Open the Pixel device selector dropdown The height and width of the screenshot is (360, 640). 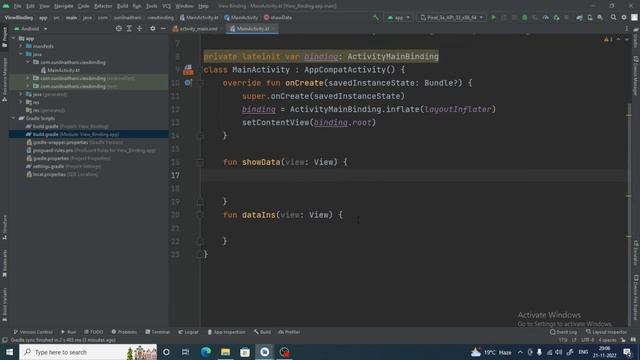click(x=451, y=18)
